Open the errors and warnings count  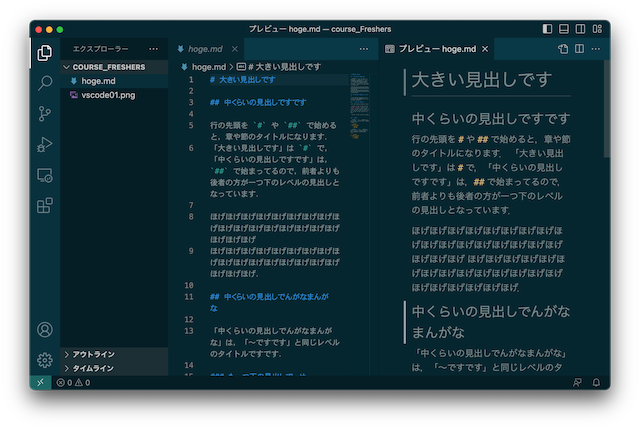pyautogui.click(x=74, y=382)
